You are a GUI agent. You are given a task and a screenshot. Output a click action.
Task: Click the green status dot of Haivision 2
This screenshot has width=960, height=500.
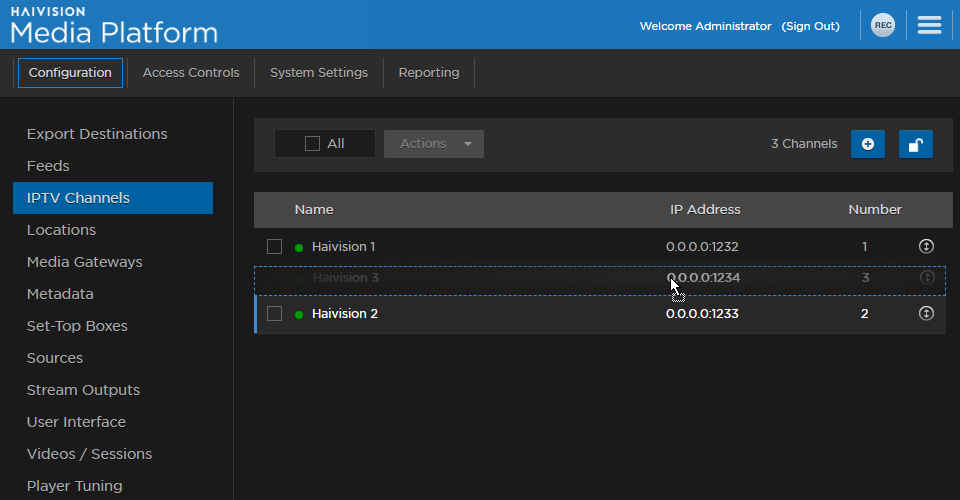pyautogui.click(x=299, y=315)
